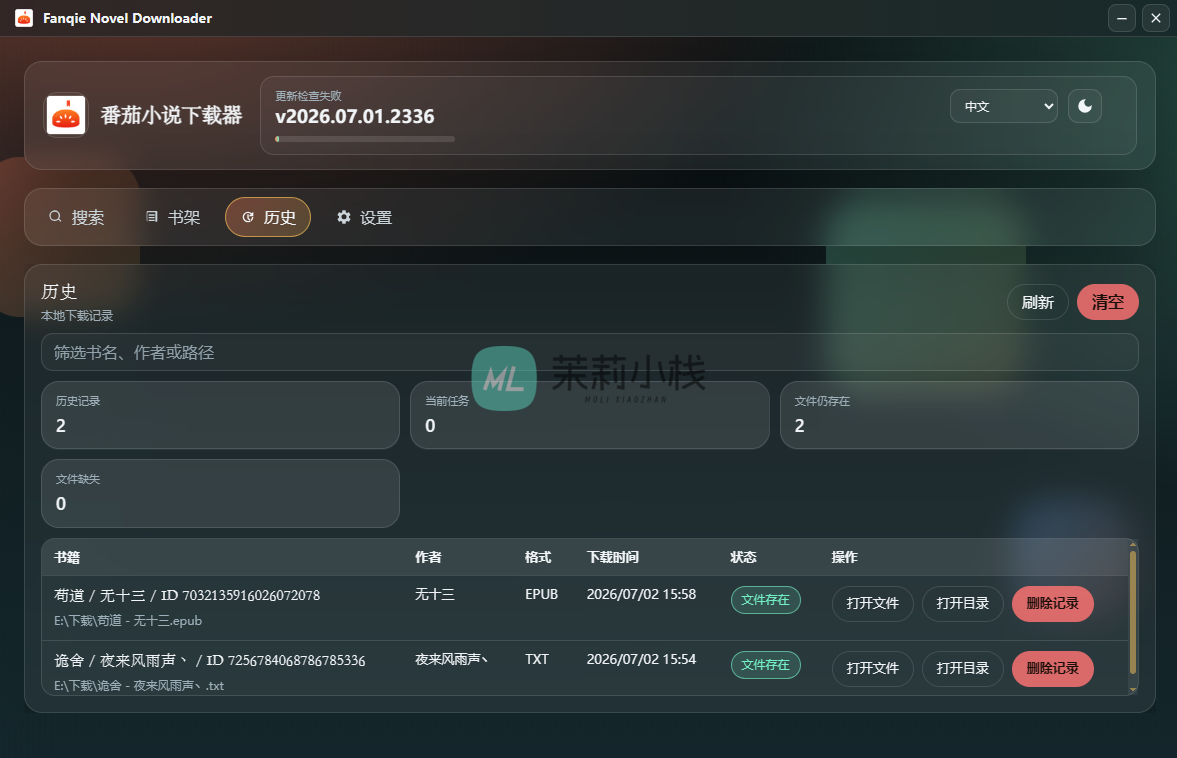Switch to the 搜索 tab
1177x758 pixels.
[x=77, y=217]
